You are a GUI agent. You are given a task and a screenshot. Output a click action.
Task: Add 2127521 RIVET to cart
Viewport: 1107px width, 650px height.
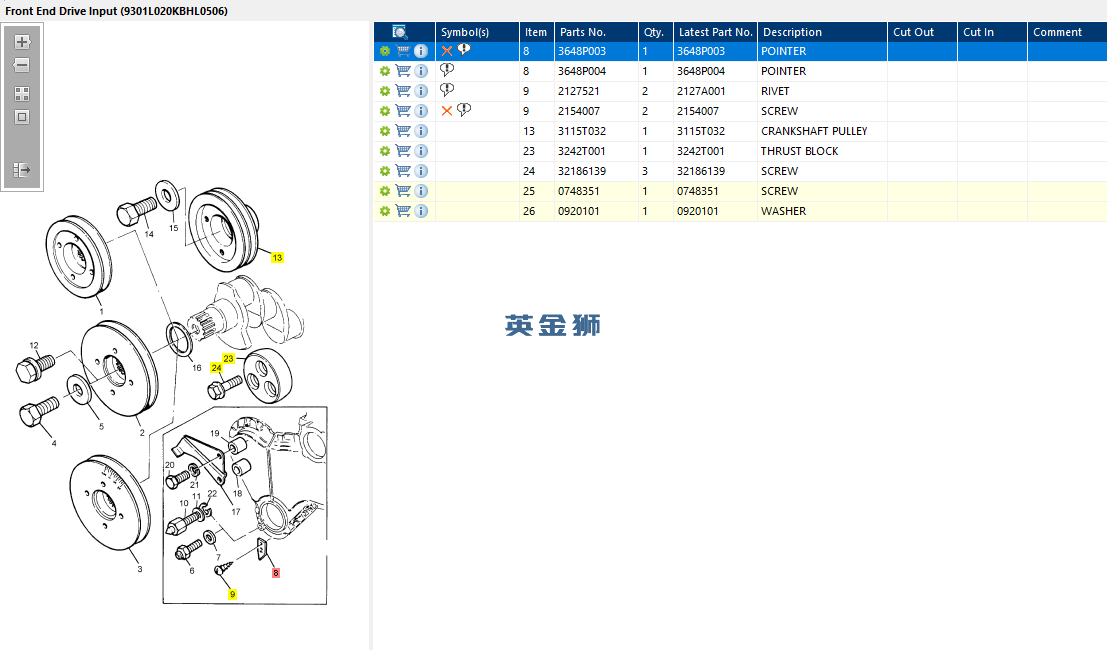click(403, 91)
